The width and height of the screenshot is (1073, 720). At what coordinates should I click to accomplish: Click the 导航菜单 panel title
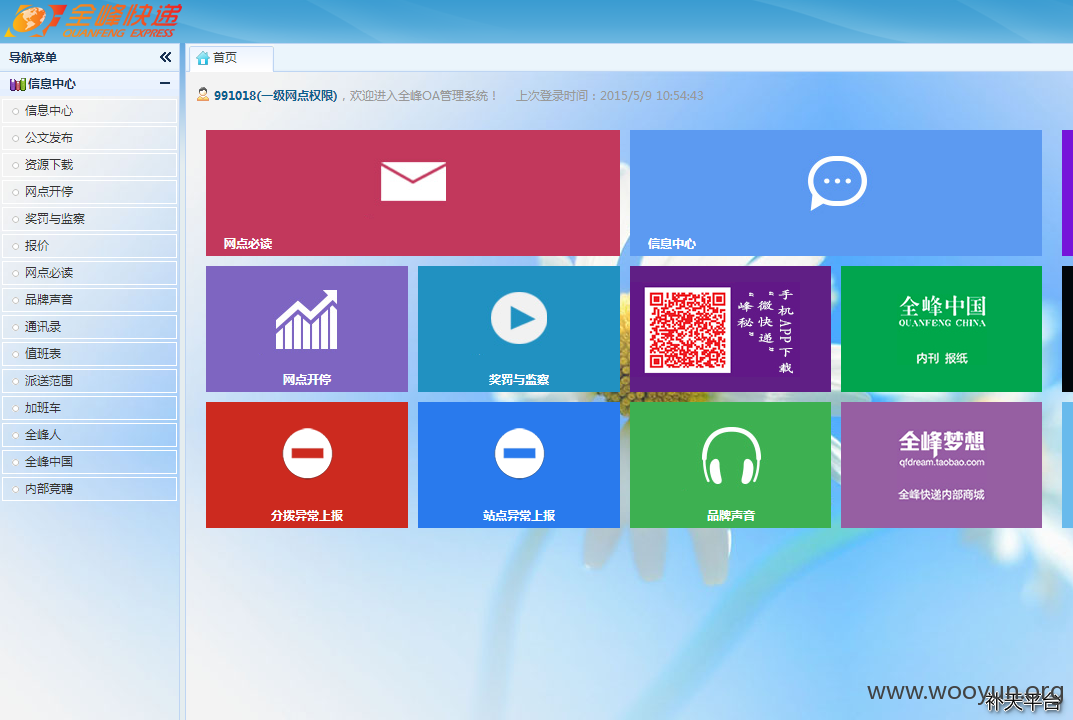coord(33,57)
